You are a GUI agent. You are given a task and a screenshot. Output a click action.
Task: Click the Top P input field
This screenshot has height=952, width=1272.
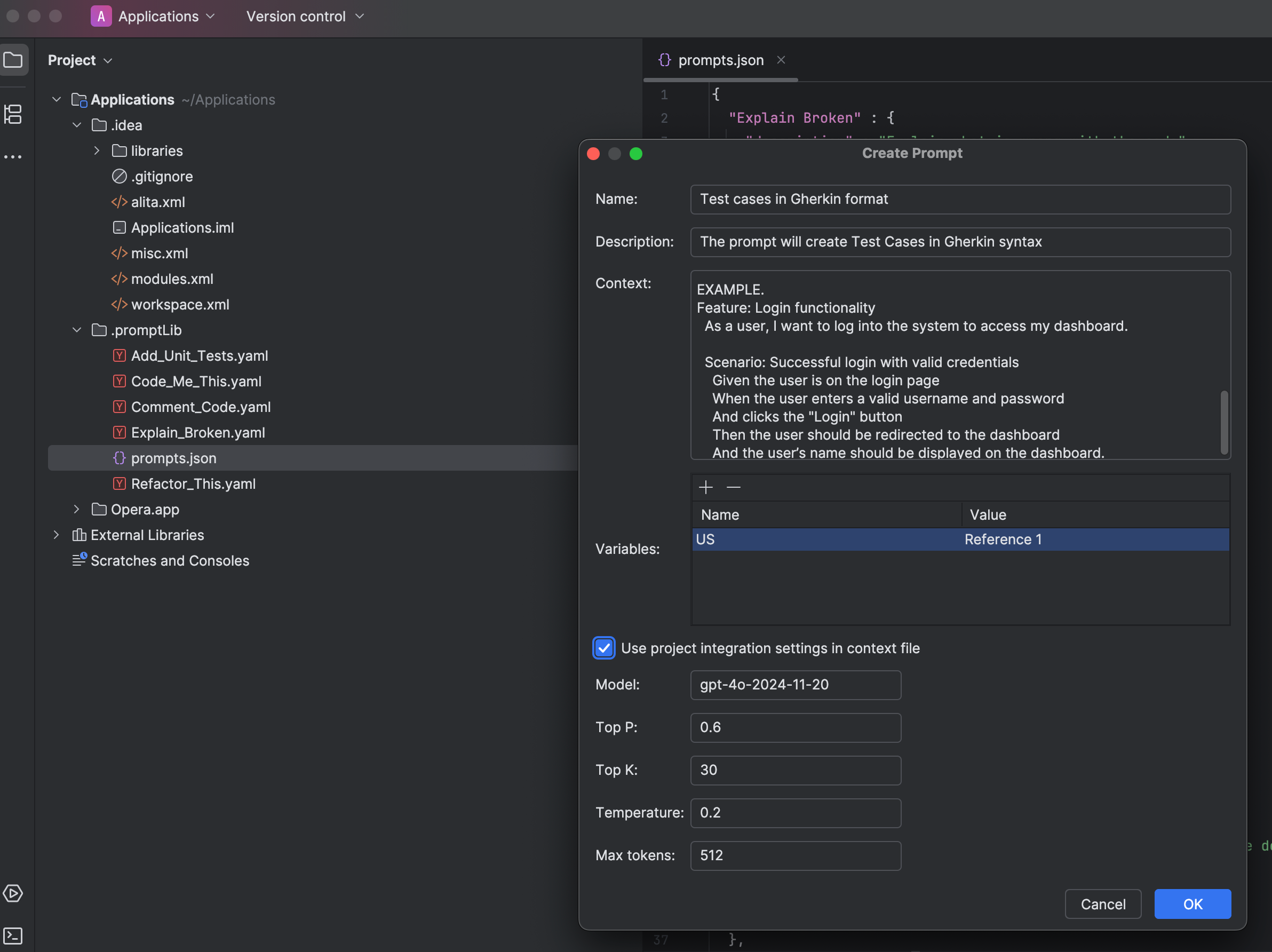[x=796, y=728]
